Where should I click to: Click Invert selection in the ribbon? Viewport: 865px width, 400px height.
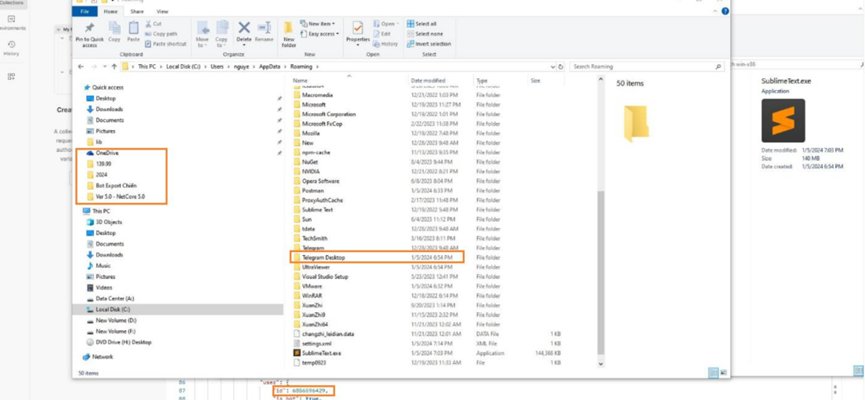coord(431,44)
